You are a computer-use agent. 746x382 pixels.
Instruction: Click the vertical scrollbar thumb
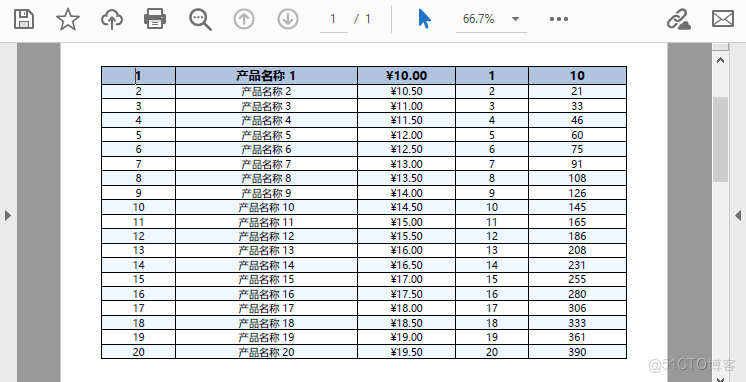pyautogui.click(x=720, y=139)
